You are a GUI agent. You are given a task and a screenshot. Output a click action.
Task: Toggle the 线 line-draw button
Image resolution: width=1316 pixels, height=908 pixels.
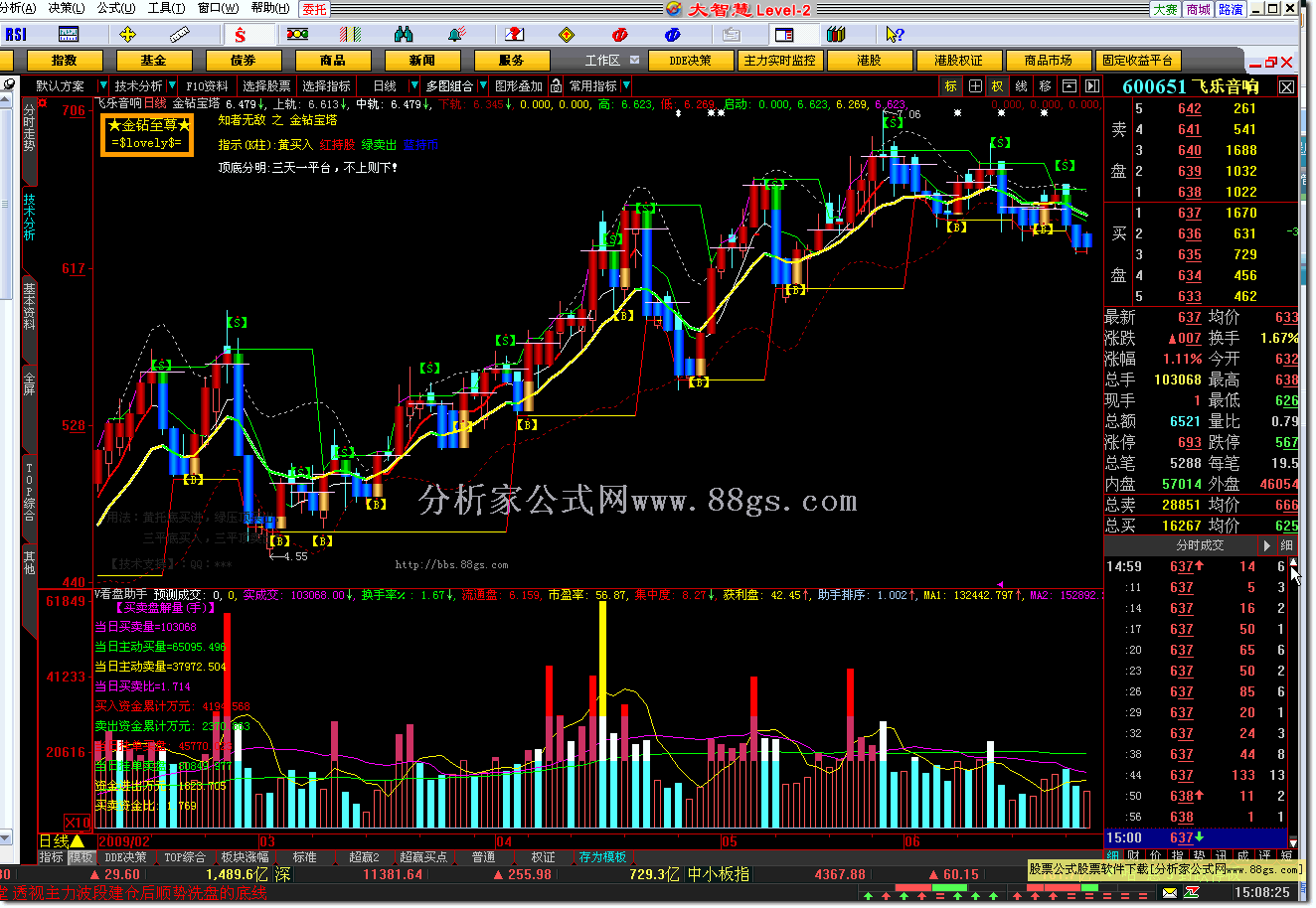[1022, 86]
